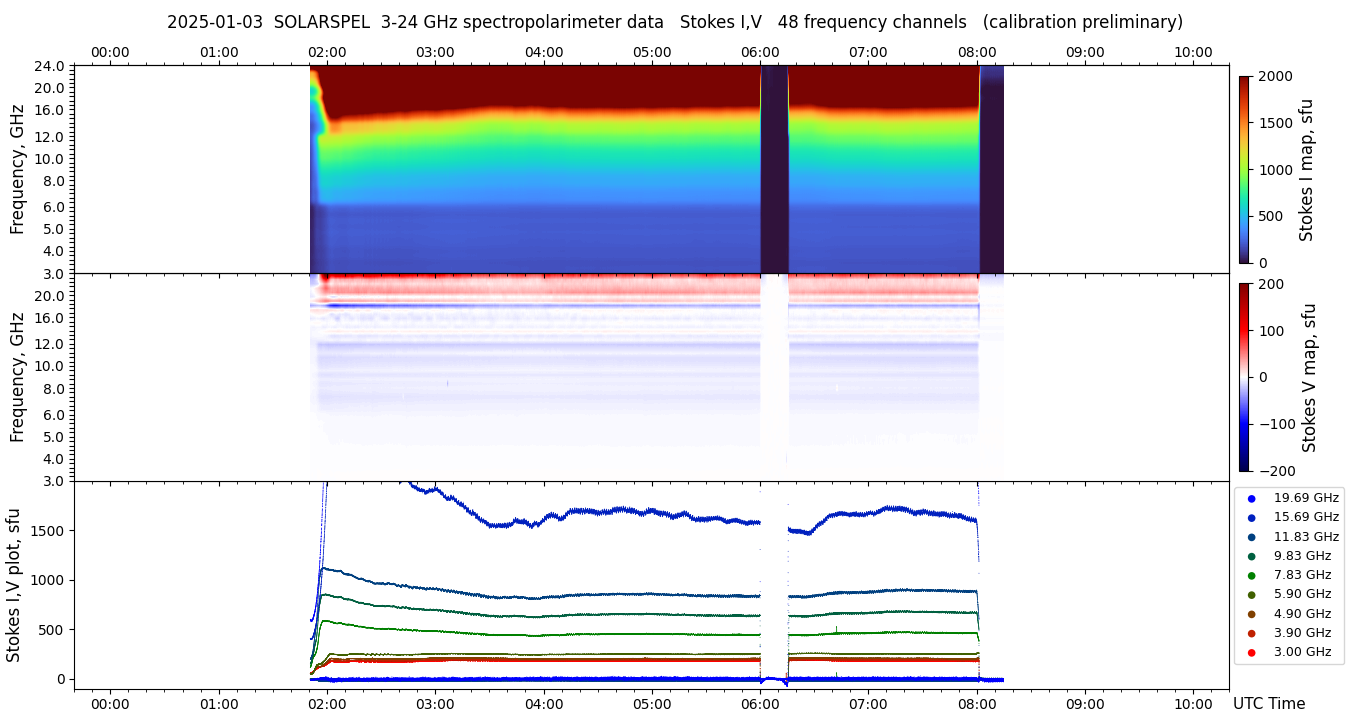The height and width of the screenshot is (725, 1350).
Task: Click the 15.69 GHz legend marker dot
Action: click(x=1251, y=517)
